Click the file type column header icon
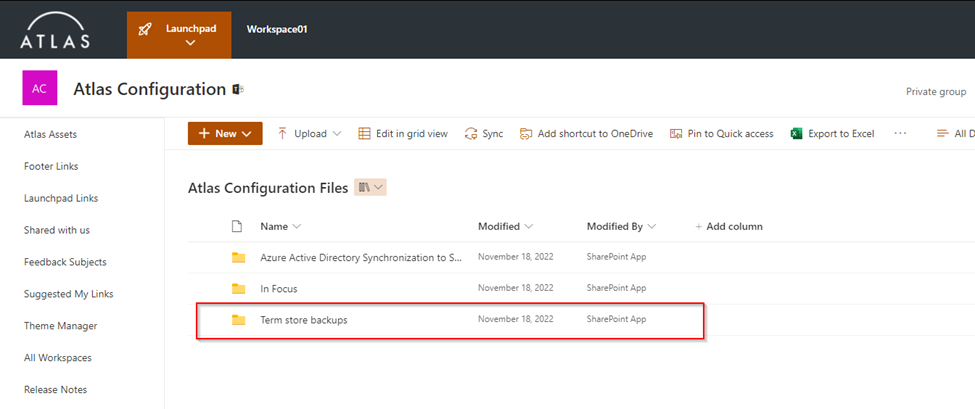 click(x=238, y=227)
